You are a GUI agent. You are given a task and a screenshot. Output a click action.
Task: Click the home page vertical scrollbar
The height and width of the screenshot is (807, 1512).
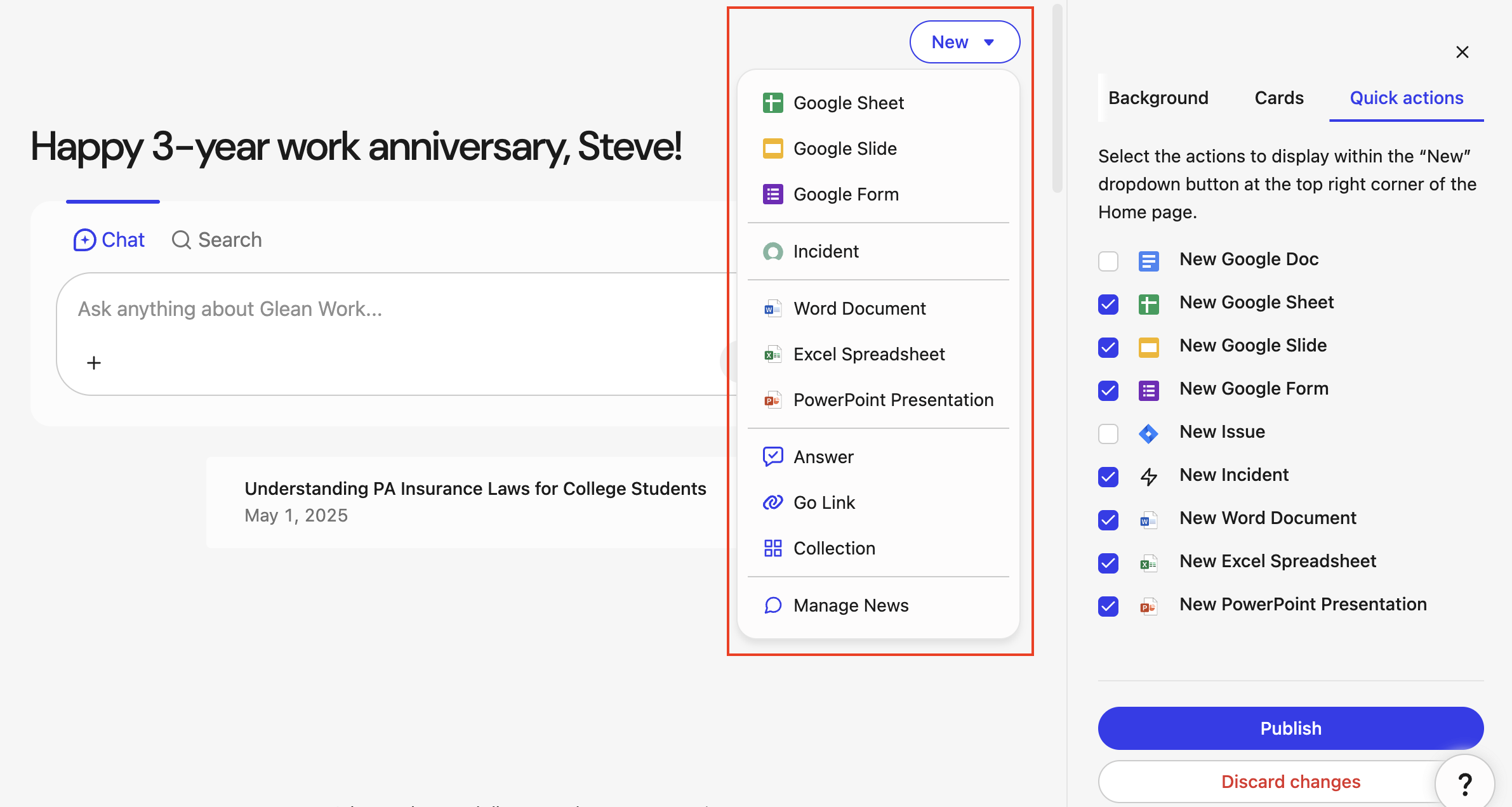tap(1057, 98)
